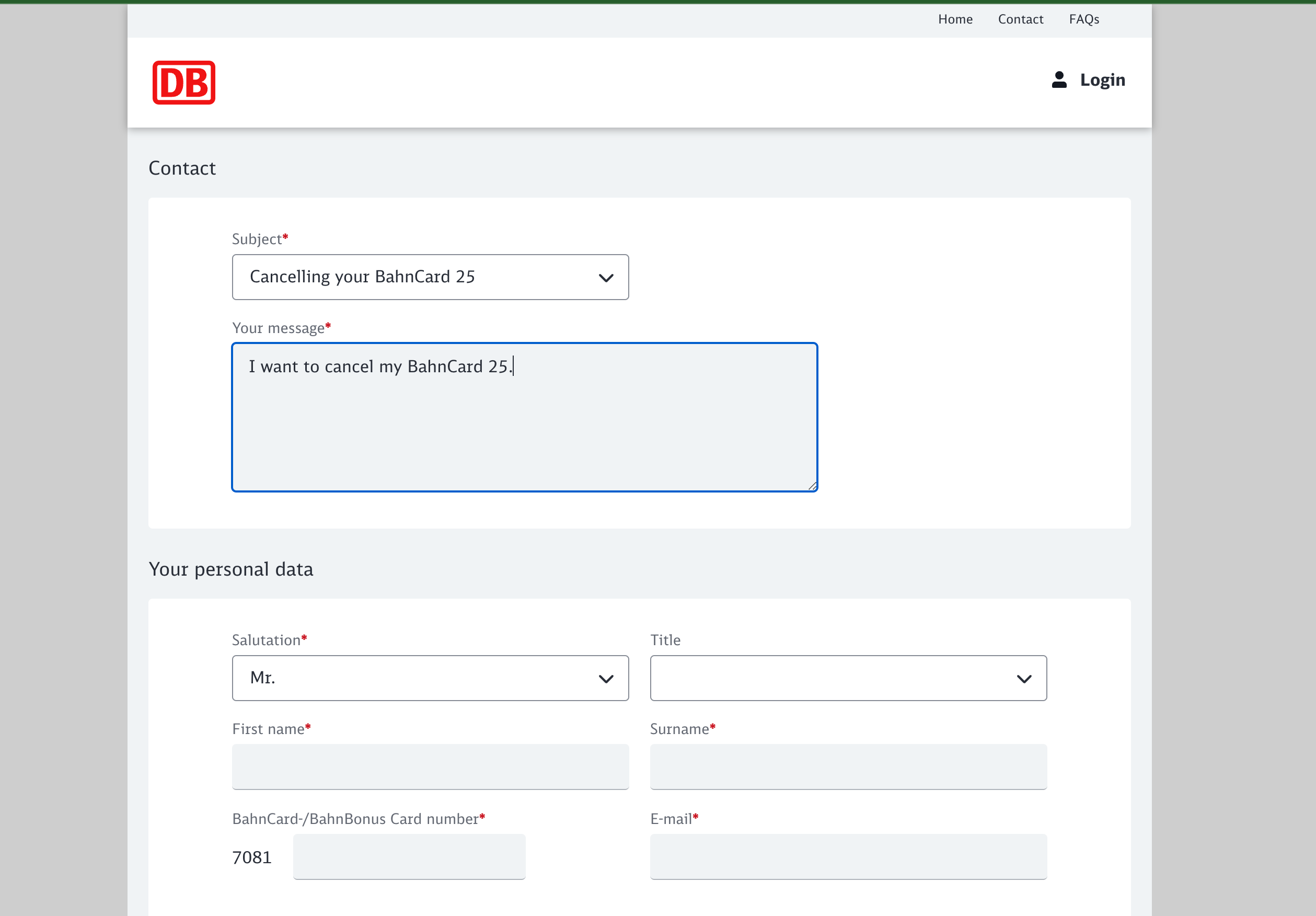Click the First name field label
Viewport: 1316px width, 916px height.
[x=271, y=729]
